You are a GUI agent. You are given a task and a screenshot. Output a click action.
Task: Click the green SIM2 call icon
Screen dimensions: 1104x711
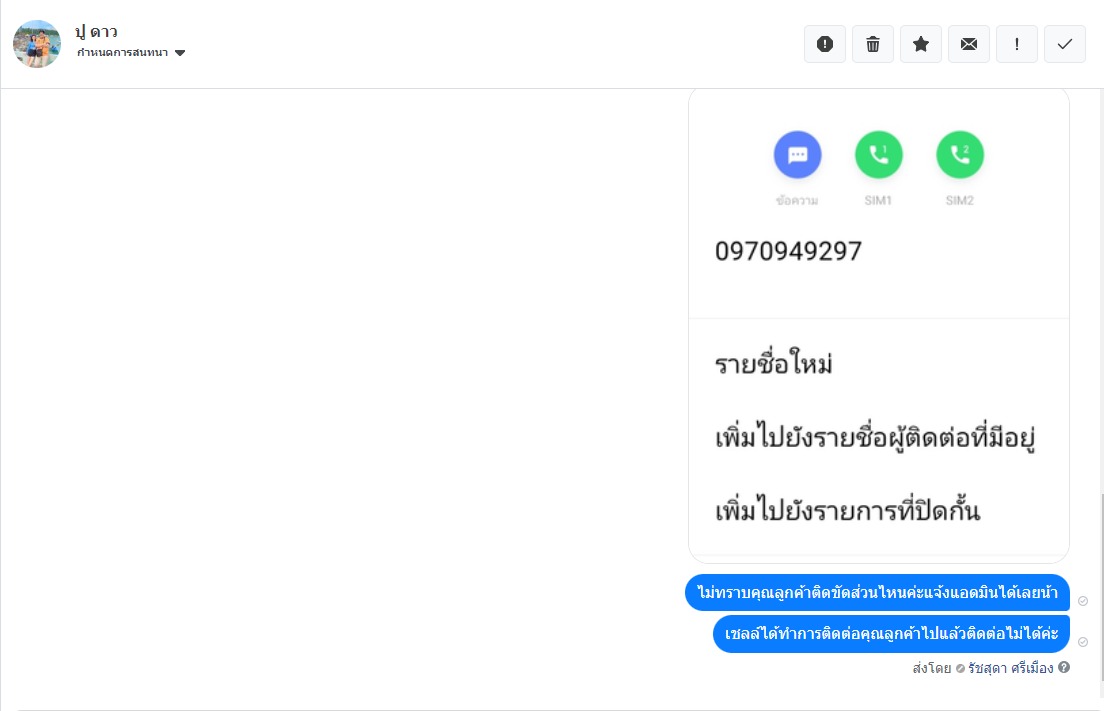tap(960, 155)
